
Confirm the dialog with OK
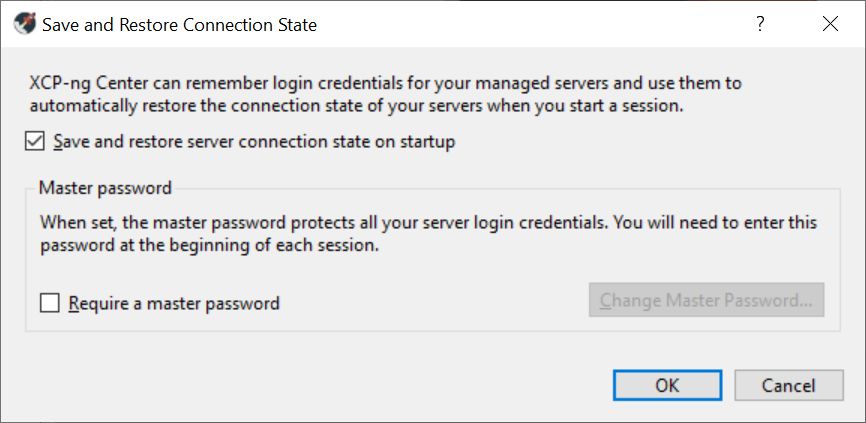667,385
